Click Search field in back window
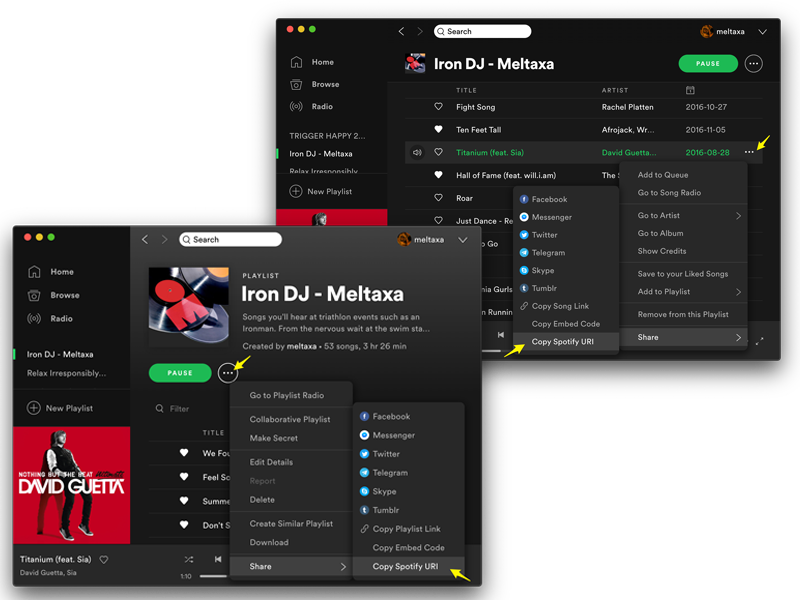The image size is (800, 600). (x=483, y=31)
